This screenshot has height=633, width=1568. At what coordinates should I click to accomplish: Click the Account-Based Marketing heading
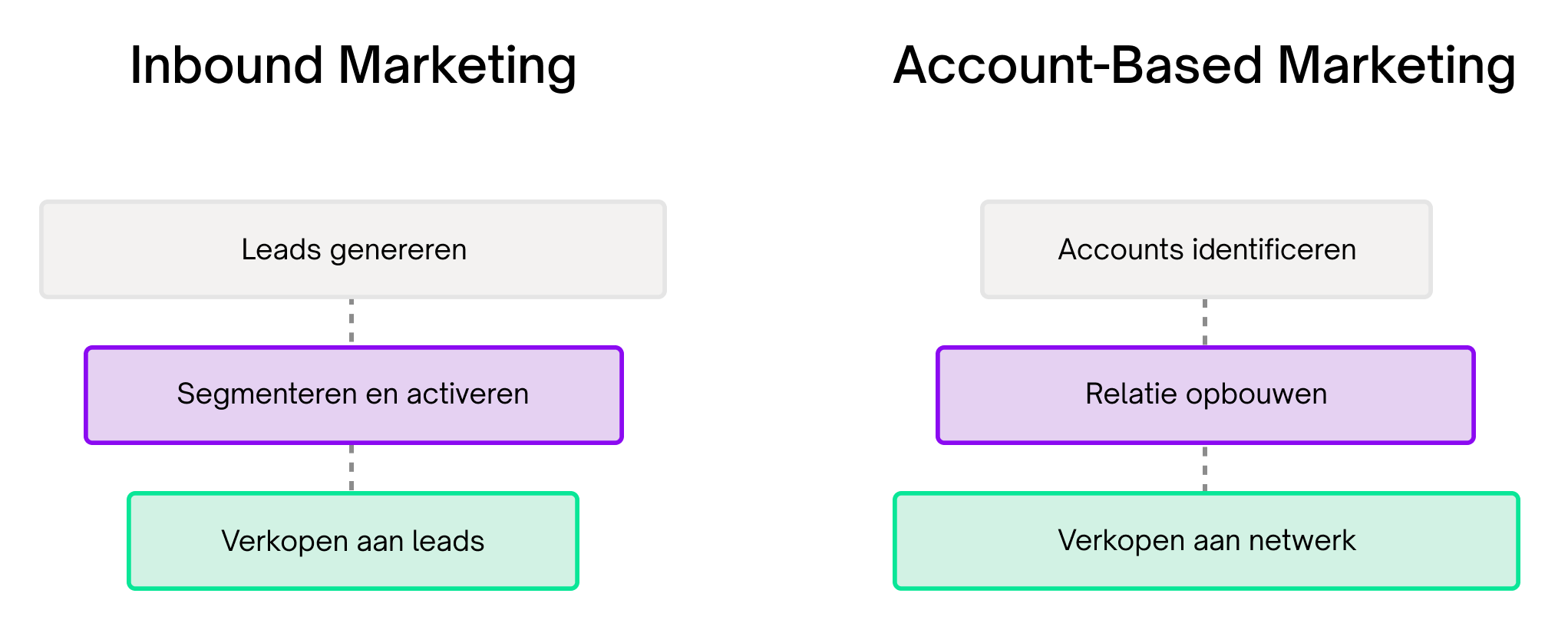tap(1204, 67)
